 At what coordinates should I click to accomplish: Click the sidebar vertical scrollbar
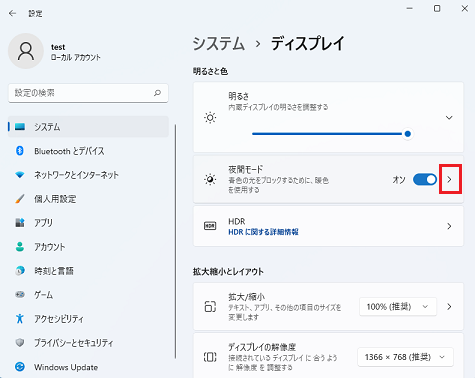[175, 242]
